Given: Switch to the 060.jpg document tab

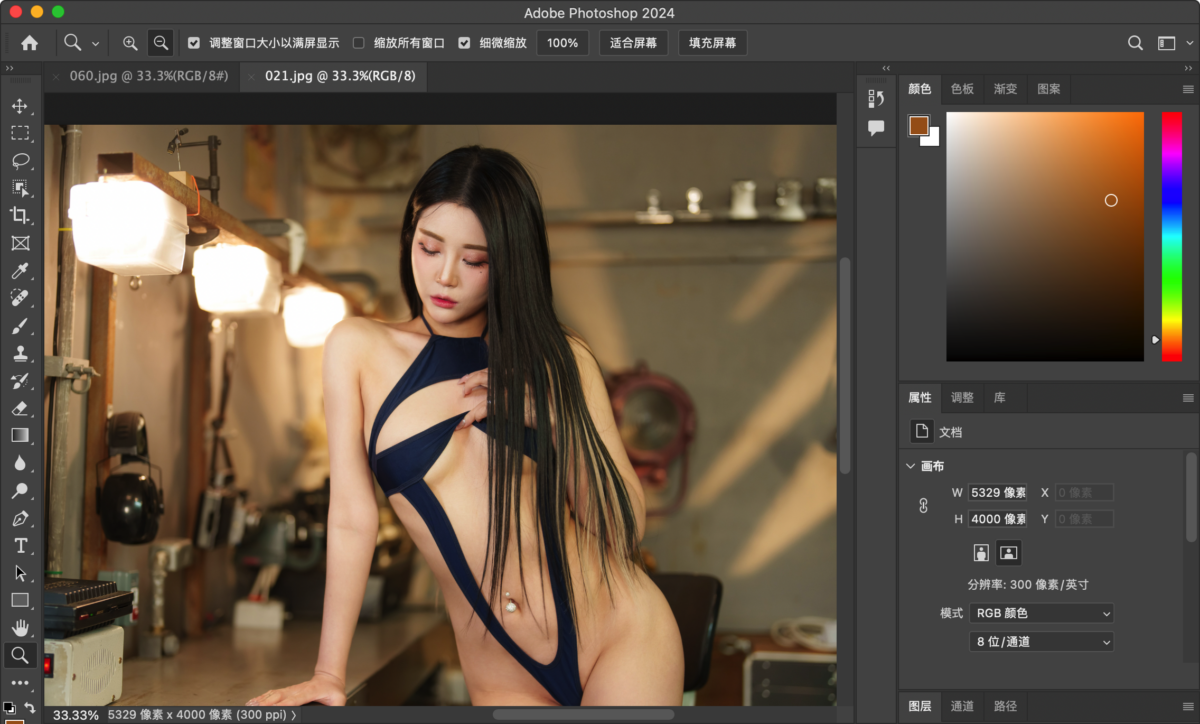Looking at the screenshot, I should [148, 76].
